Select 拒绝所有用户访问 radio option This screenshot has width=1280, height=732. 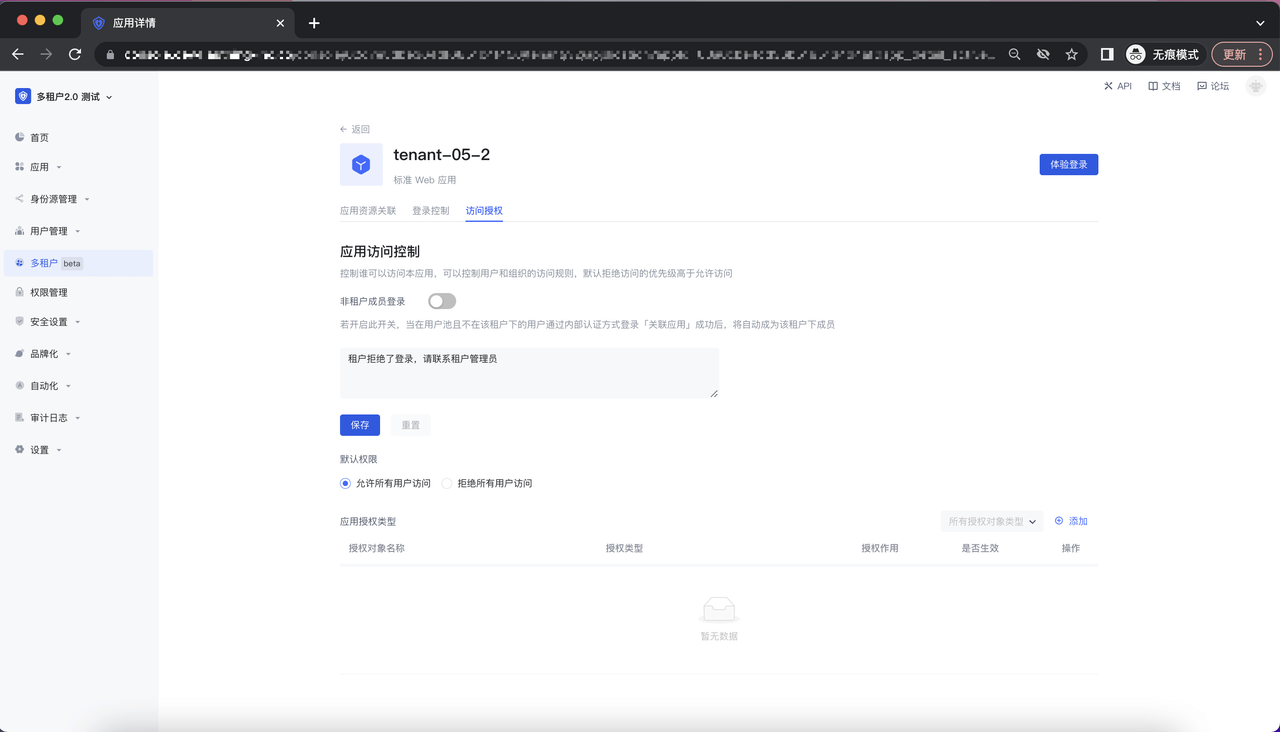447,483
